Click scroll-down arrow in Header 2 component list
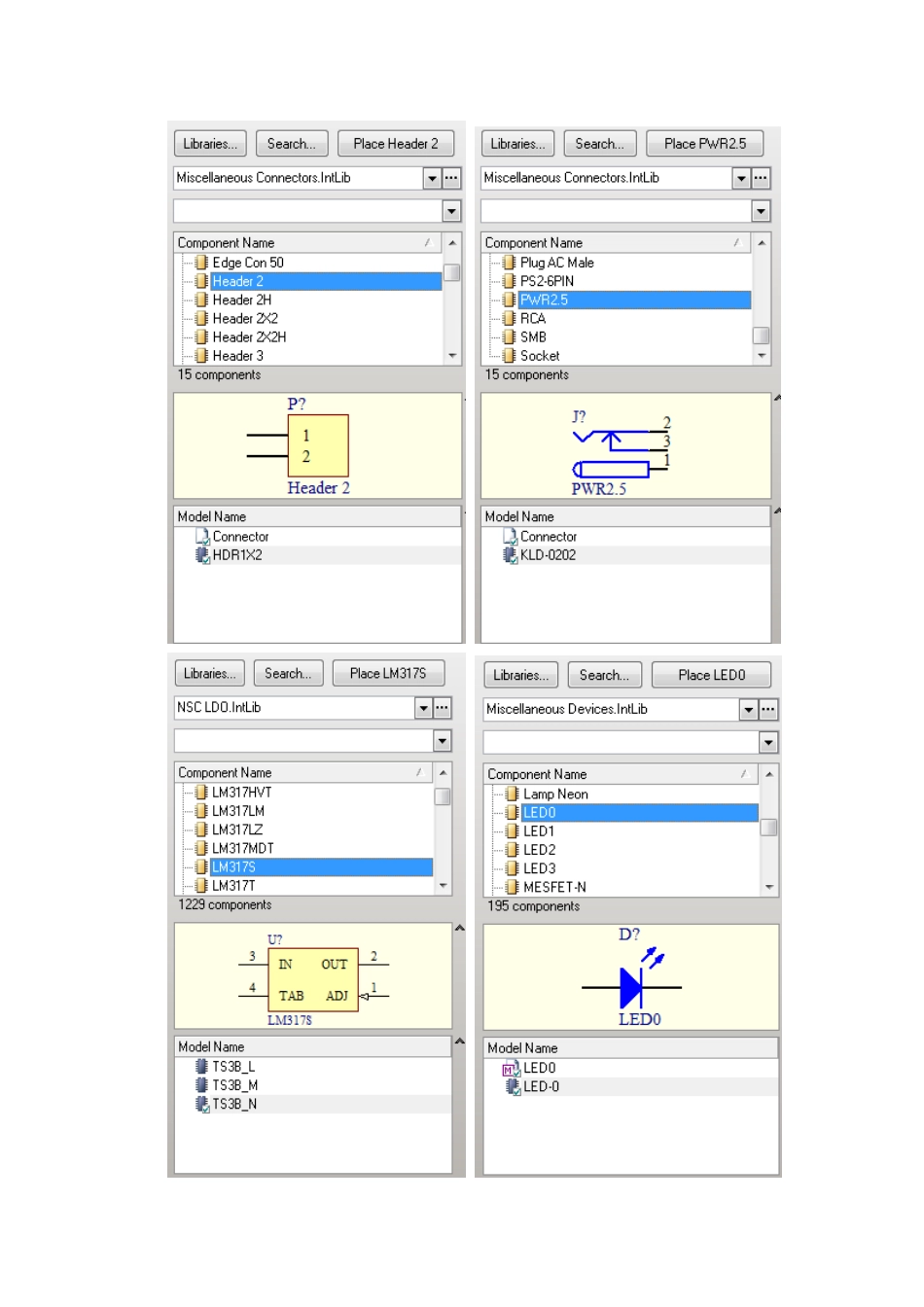924x1307 pixels. tap(452, 356)
